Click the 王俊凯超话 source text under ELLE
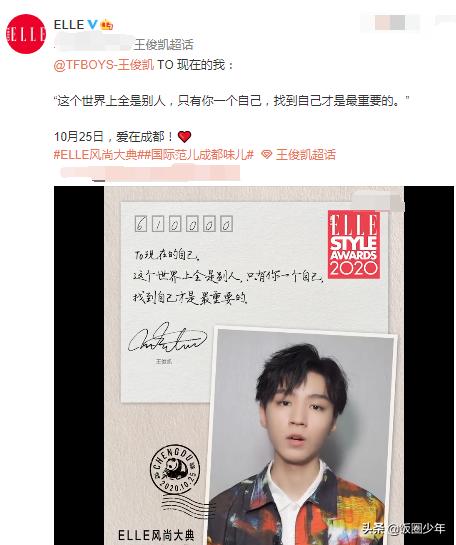This screenshot has width=456, height=545. point(163,44)
